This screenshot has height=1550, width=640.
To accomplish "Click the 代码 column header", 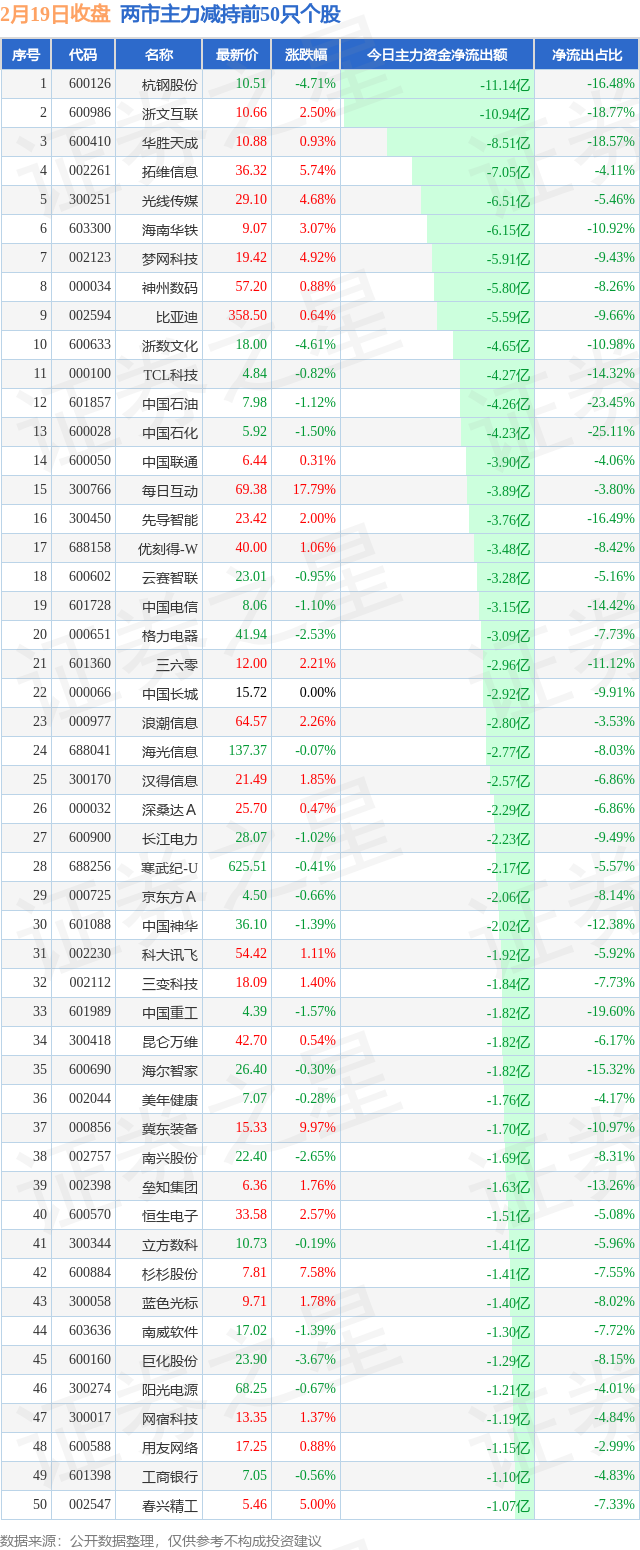I will point(83,55).
